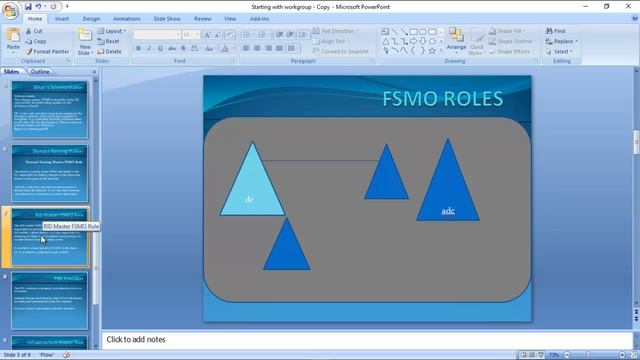Viewport: 640px width, 360px height.
Task: Open Find dialog
Action: tap(556, 31)
